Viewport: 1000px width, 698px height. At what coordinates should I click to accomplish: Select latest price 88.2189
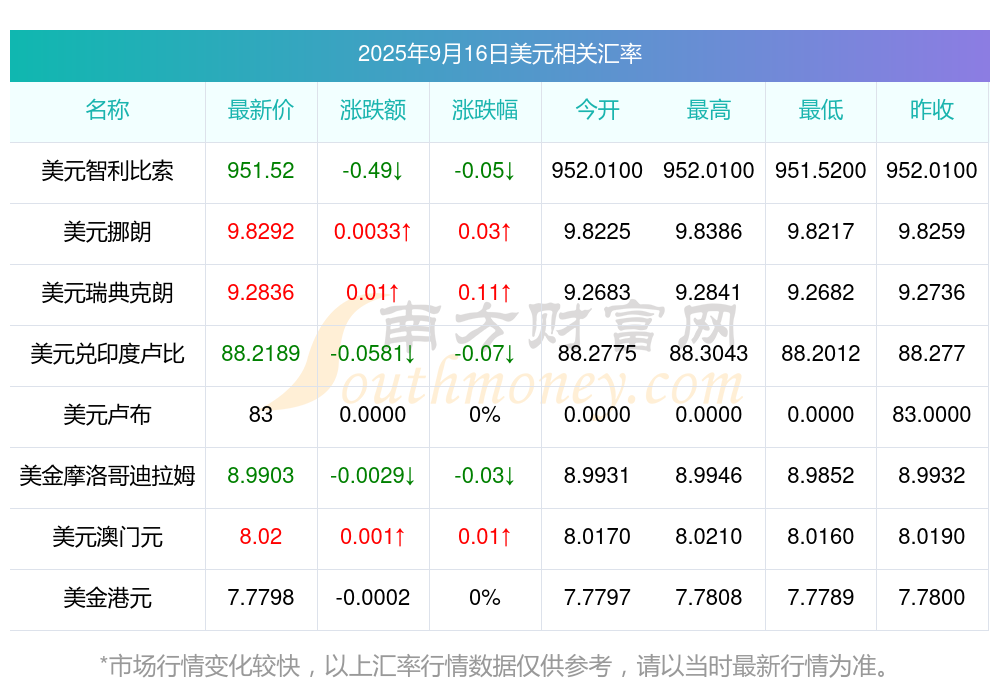(x=261, y=353)
